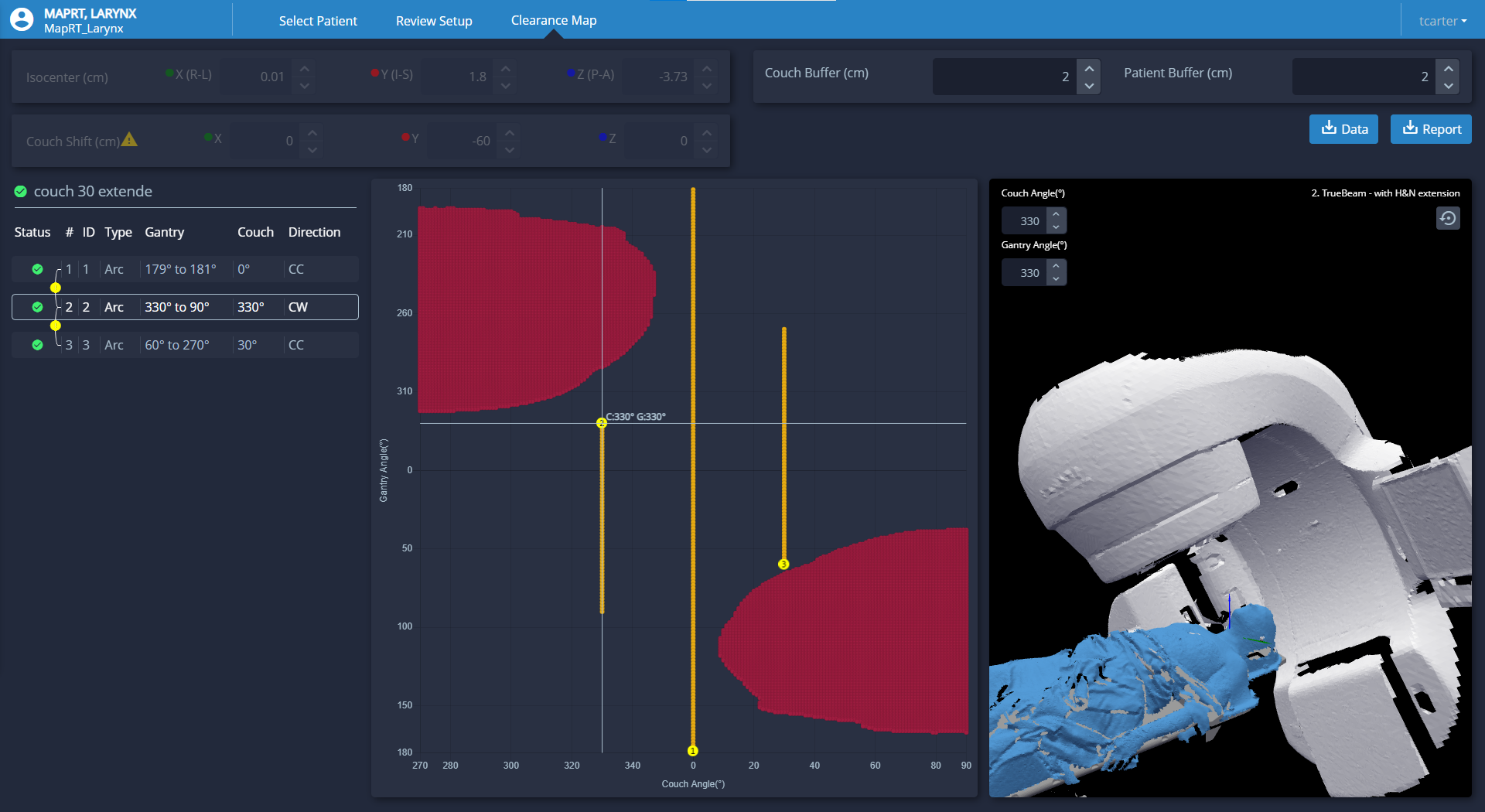Open the tcarter user dropdown
Viewport: 1485px width, 812px height.
1442,21
